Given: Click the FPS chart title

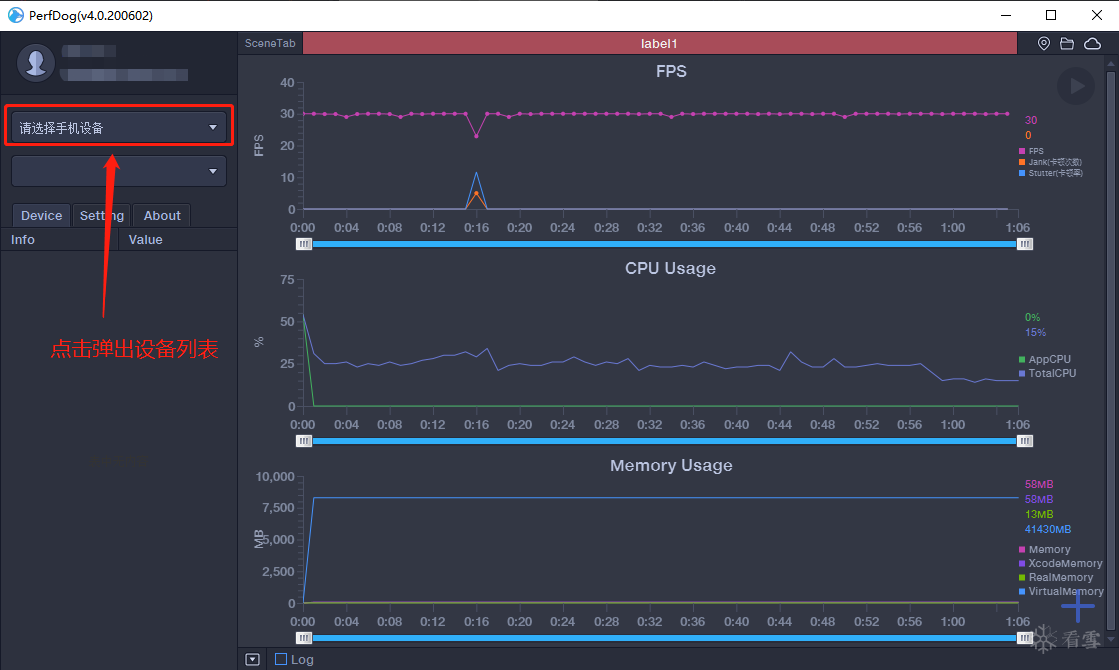Looking at the screenshot, I should pyautogui.click(x=671, y=71).
